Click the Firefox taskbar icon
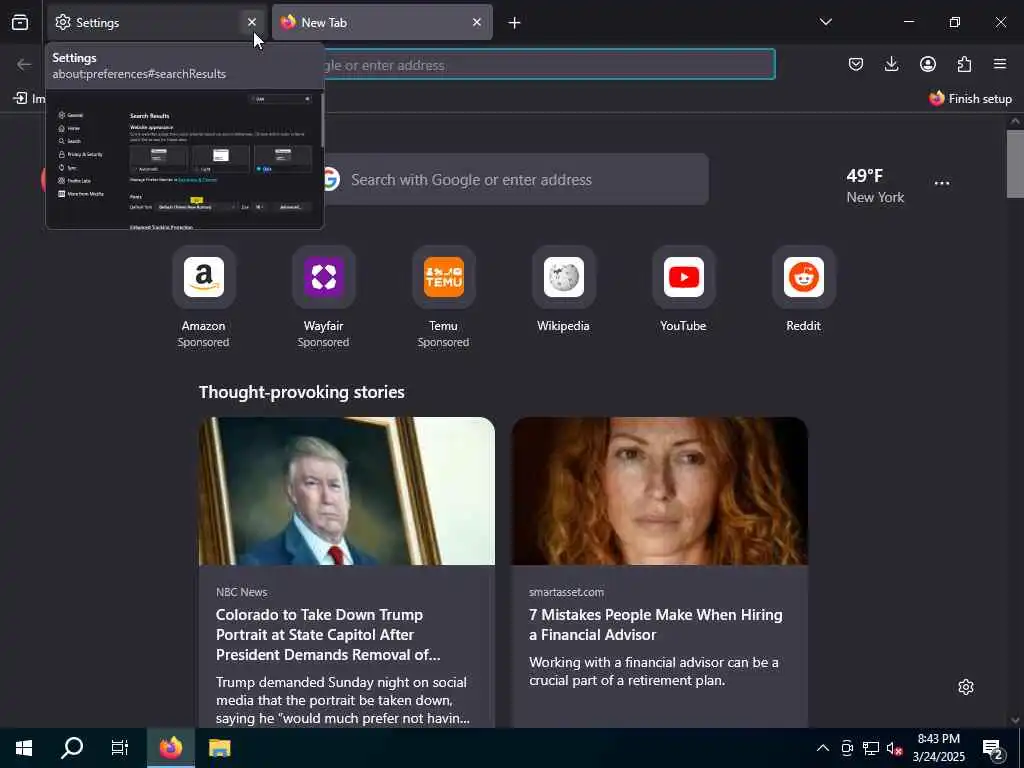This screenshot has width=1024, height=768. pyautogui.click(x=170, y=748)
